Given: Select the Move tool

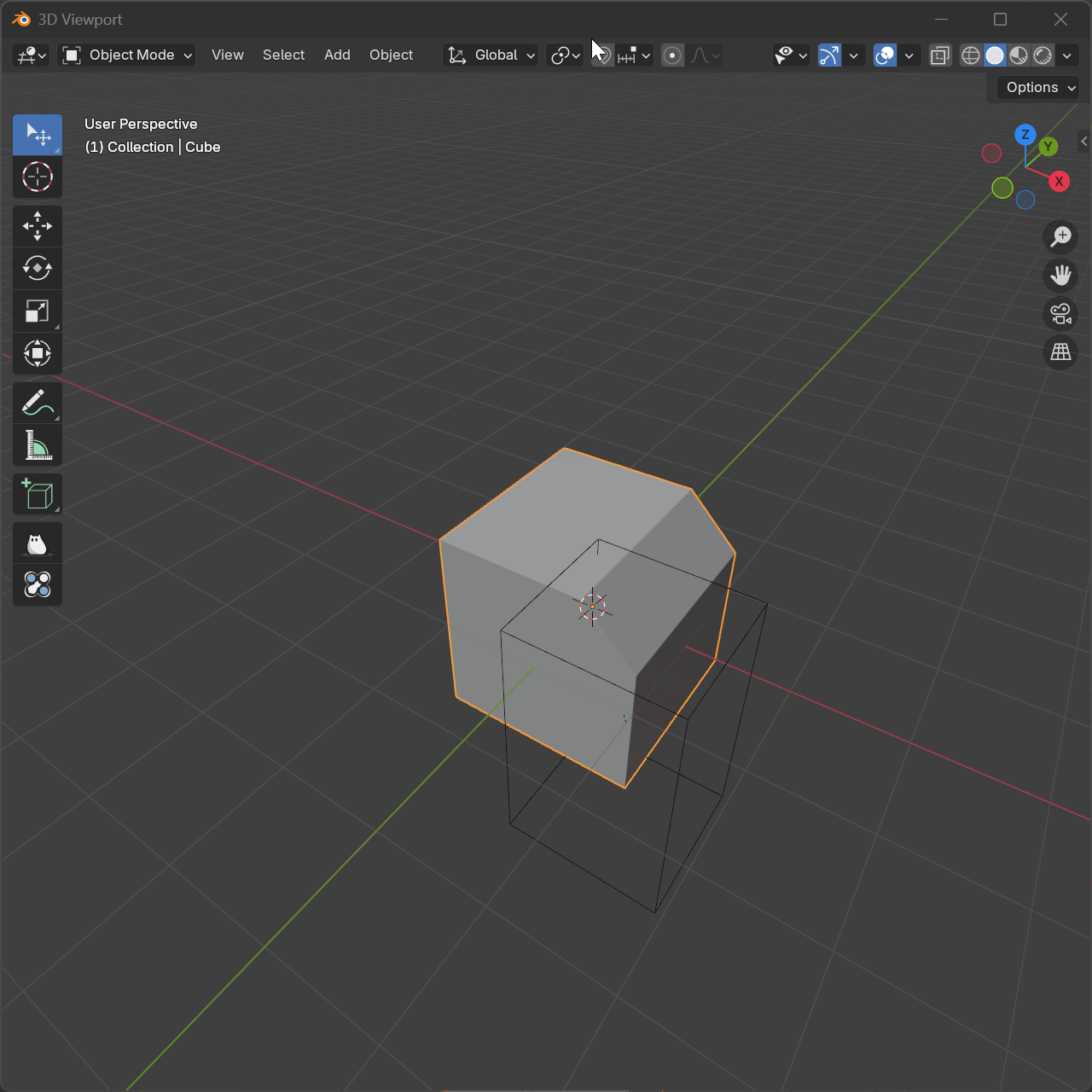Looking at the screenshot, I should coord(38,225).
